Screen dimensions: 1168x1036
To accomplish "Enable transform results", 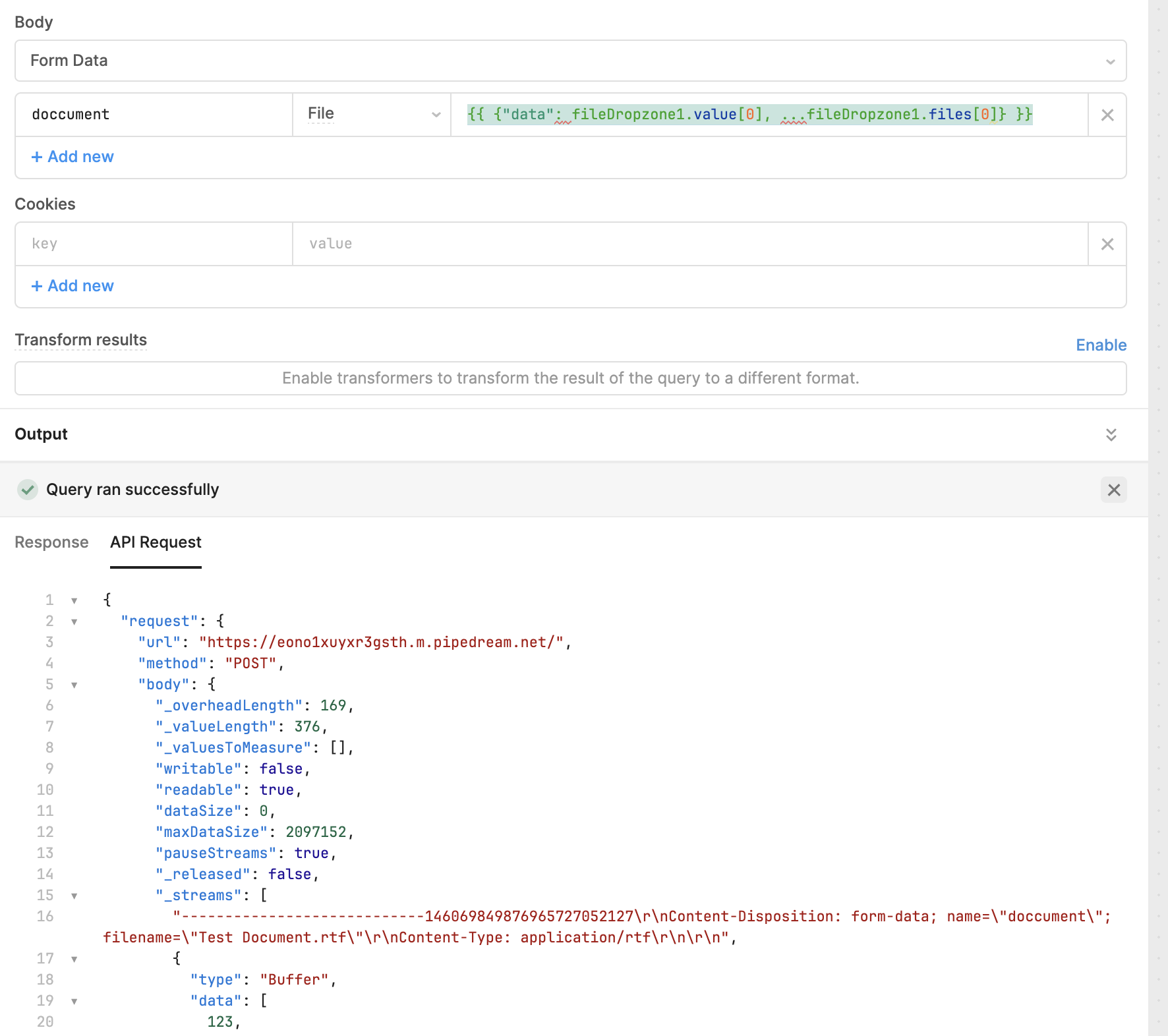I will (1101, 345).
